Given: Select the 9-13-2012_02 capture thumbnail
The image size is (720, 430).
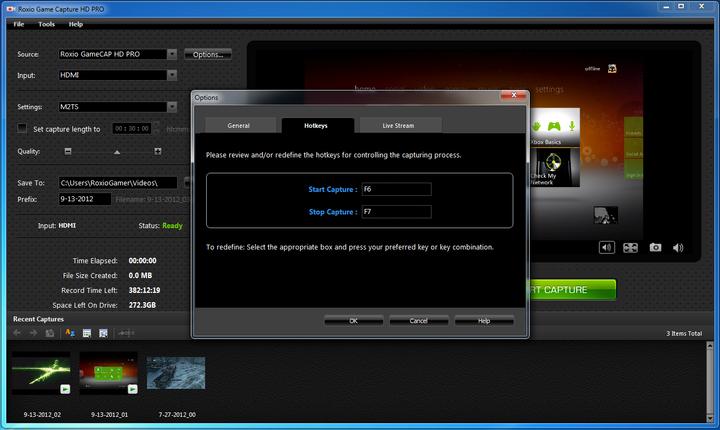Looking at the screenshot, I should point(41,373).
